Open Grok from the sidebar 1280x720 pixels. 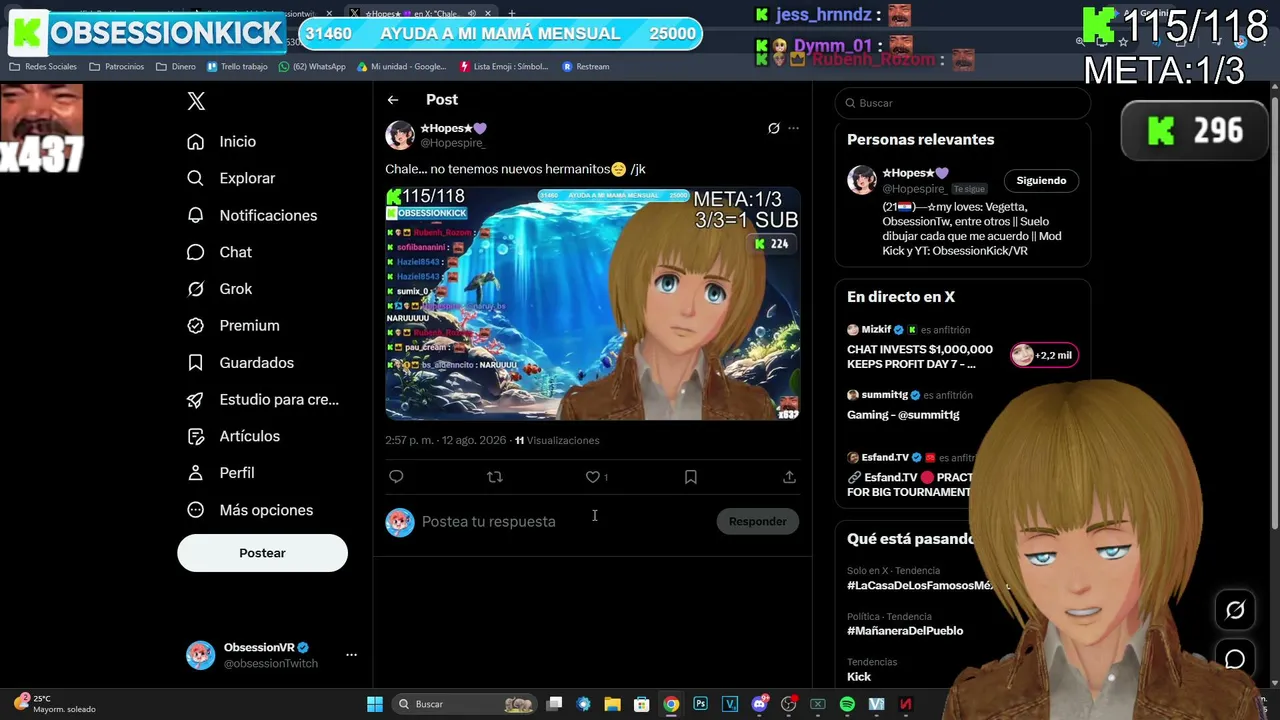(220, 289)
